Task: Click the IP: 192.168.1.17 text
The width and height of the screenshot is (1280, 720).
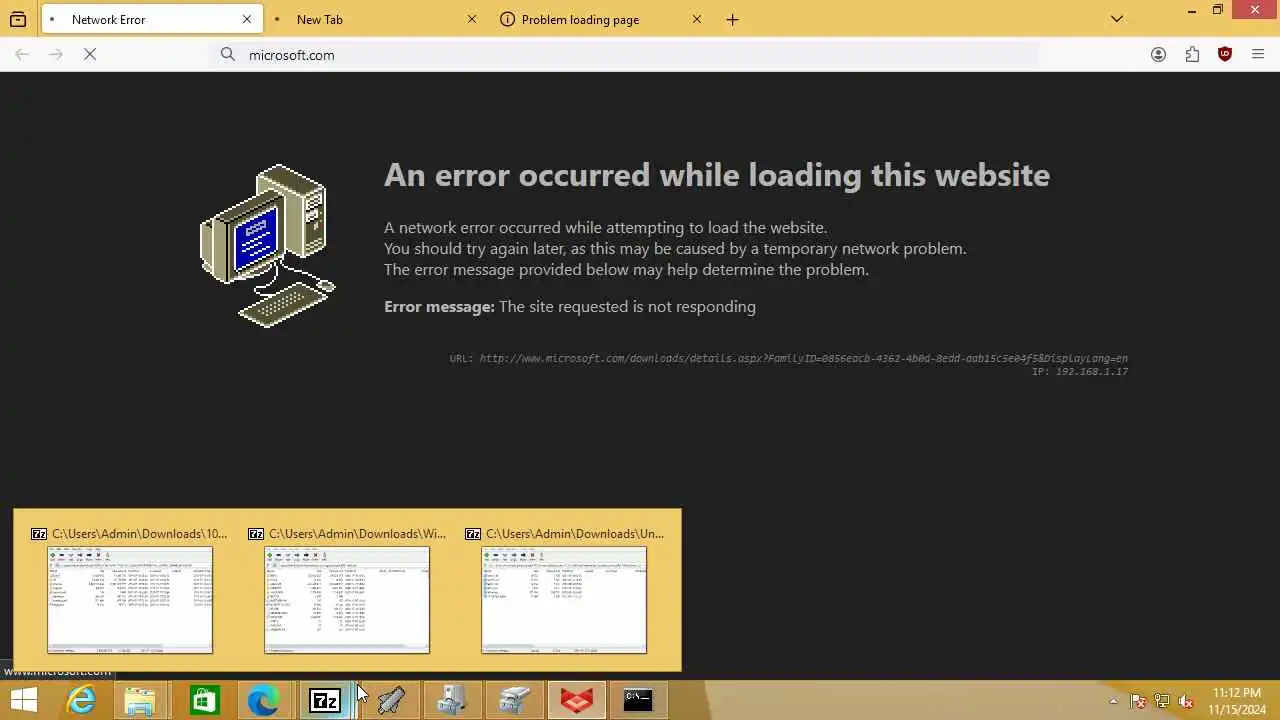Action: click(1080, 372)
